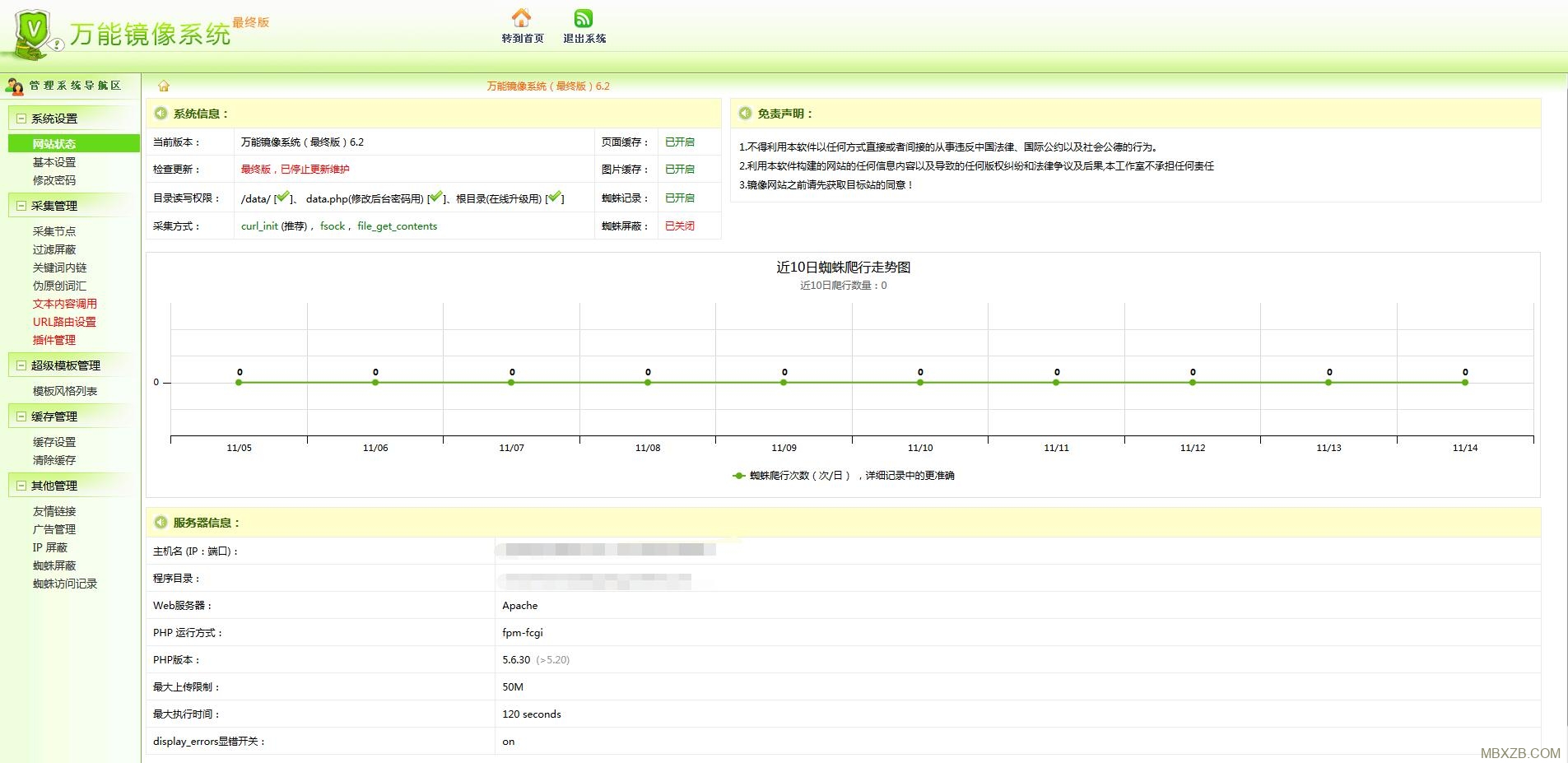Click the icon beside 免责声明
The image size is (1568, 763).
746,114
